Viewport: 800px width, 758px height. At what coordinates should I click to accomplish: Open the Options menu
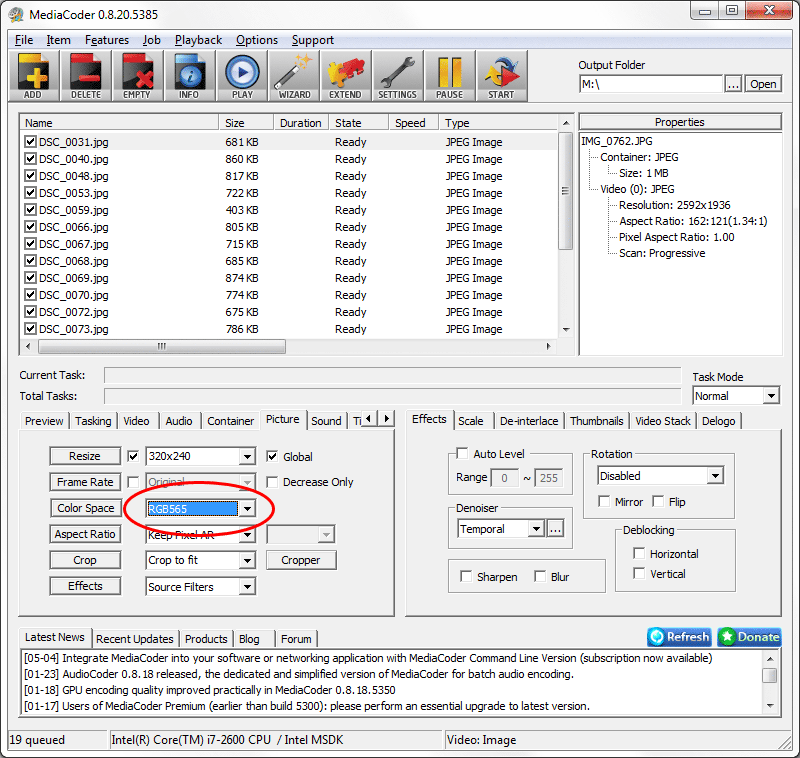[x=257, y=40]
